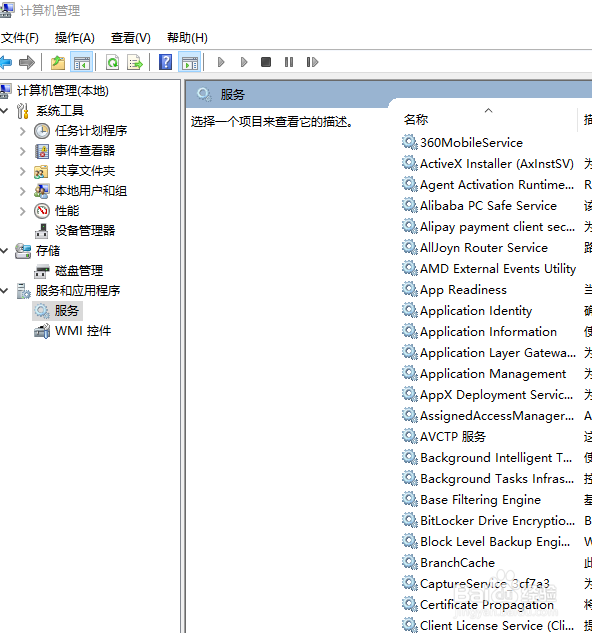Select 事件查看器 in the tree
Viewport: 592px width, 633px height.
tap(85, 151)
